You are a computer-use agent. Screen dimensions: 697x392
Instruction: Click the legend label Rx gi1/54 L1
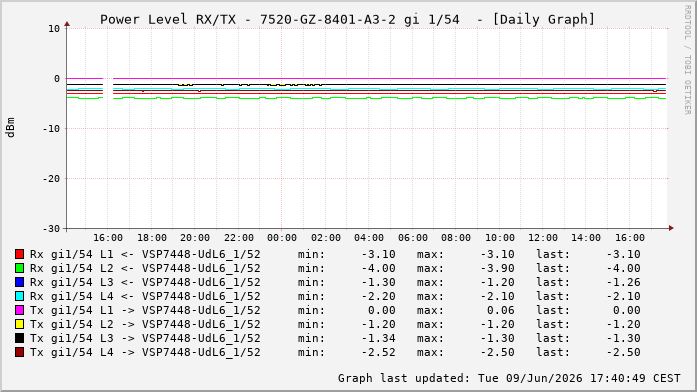click(145, 254)
